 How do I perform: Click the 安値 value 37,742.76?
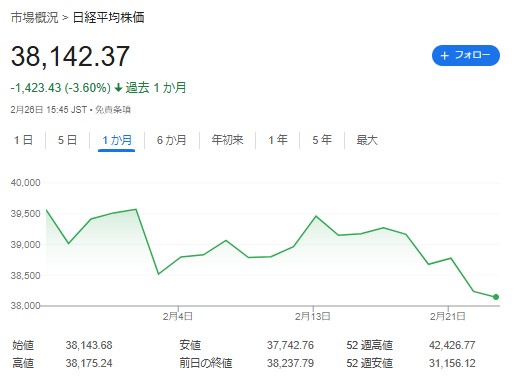[290, 345]
